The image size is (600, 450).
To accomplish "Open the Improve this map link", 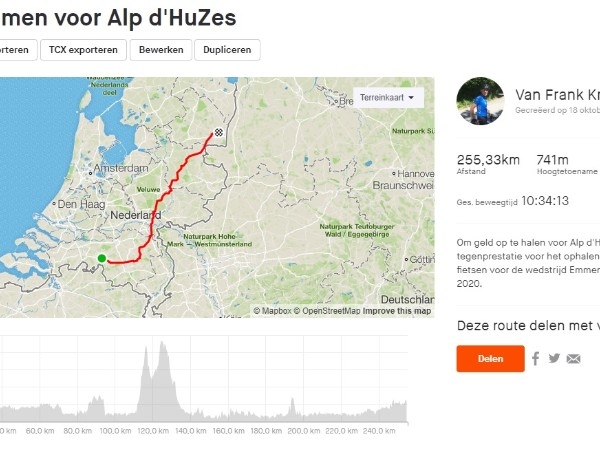I will pyautogui.click(x=397, y=311).
